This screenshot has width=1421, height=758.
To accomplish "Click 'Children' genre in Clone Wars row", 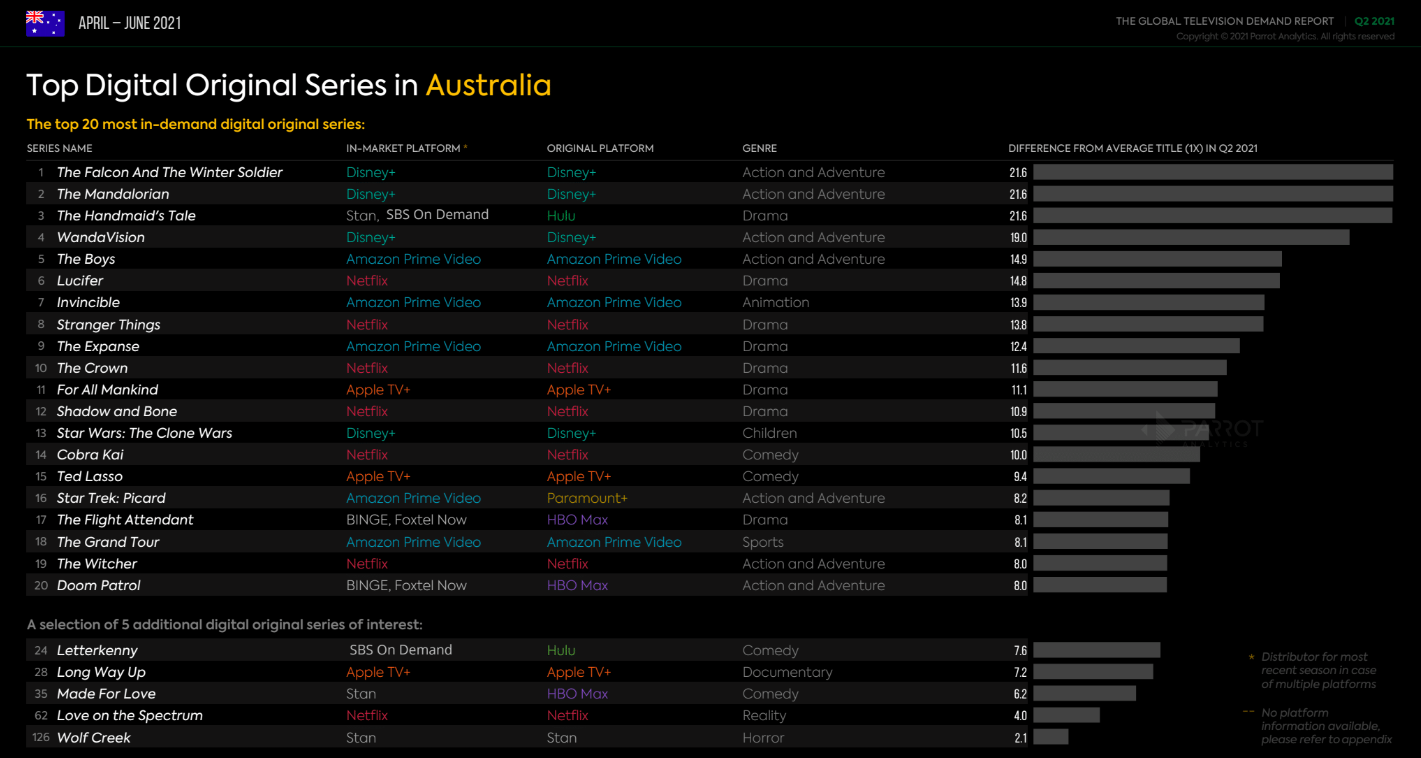I will pyautogui.click(x=769, y=433).
